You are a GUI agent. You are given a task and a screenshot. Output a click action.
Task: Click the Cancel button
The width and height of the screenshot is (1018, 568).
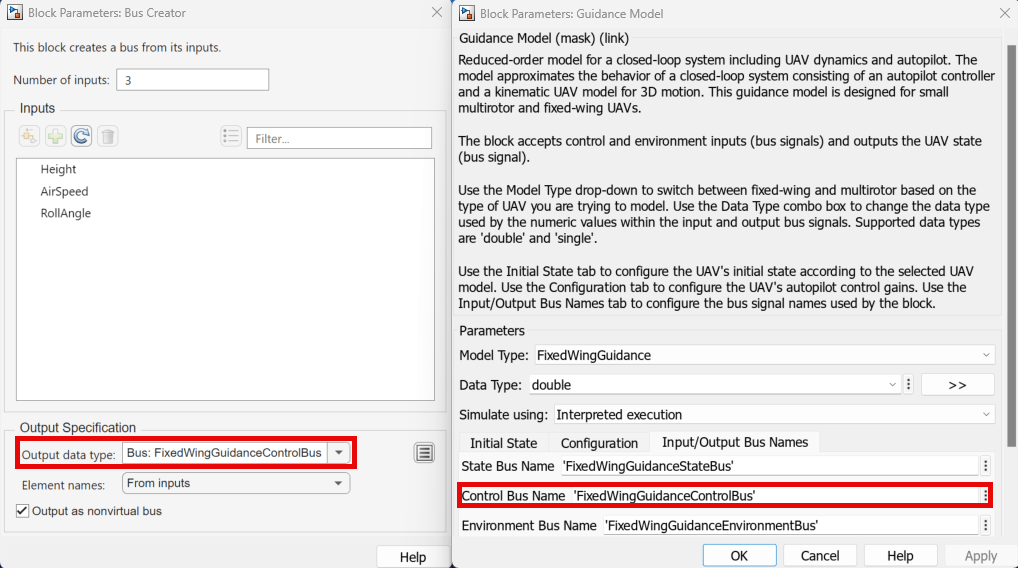pos(820,556)
